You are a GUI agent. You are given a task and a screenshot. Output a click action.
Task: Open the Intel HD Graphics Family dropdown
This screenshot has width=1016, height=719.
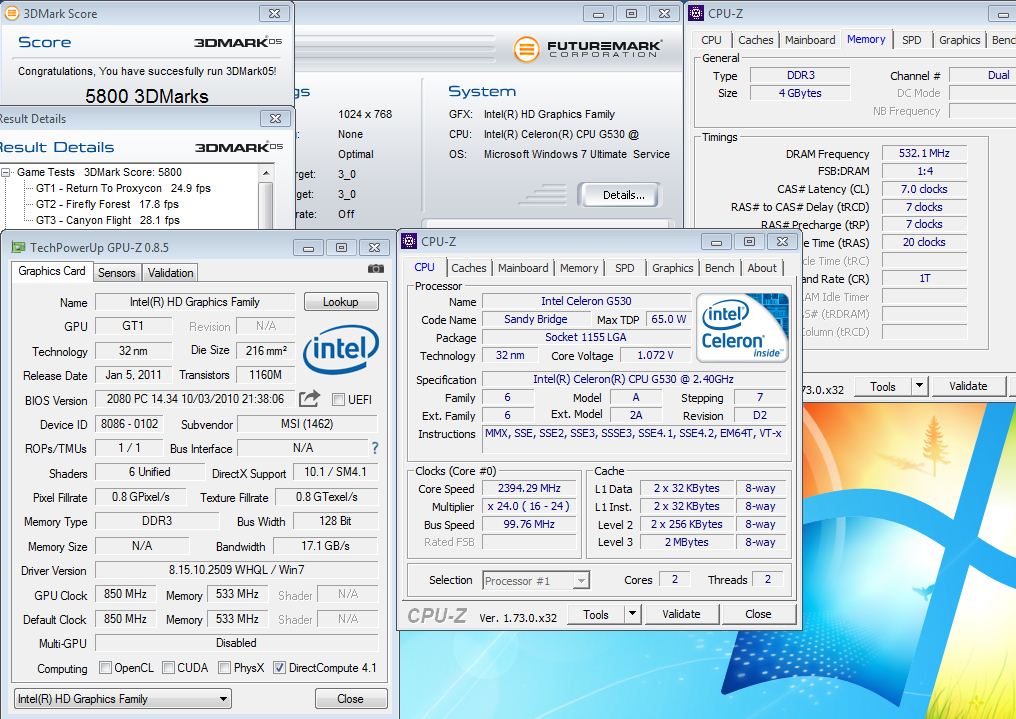point(122,699)
